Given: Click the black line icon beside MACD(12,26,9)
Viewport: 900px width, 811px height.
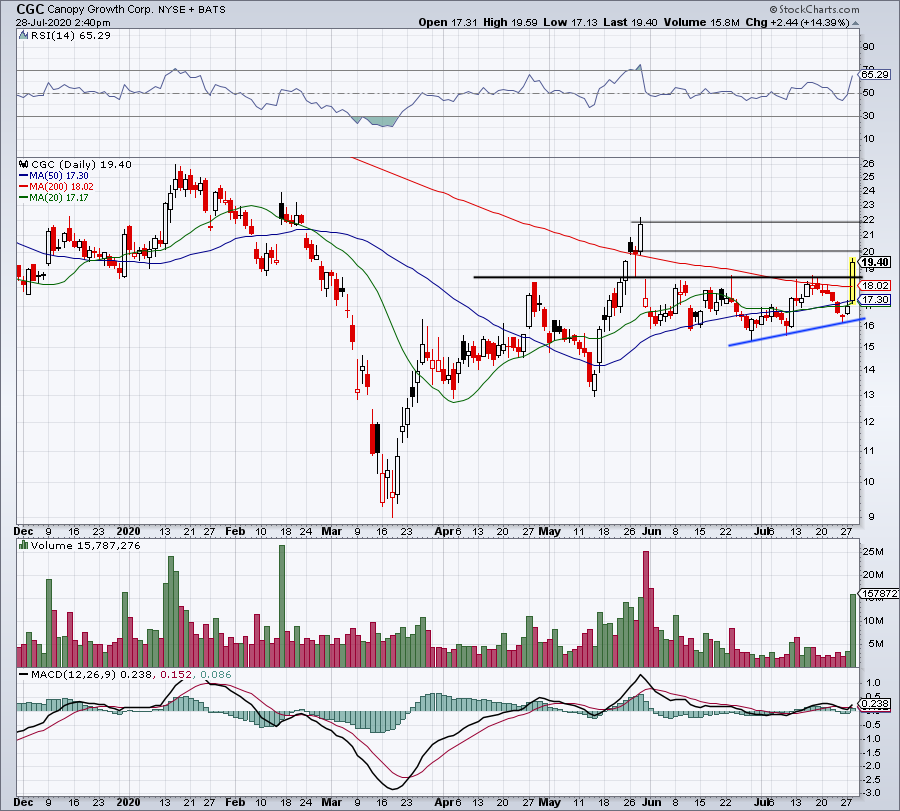Looking at the screenshot, I should point(24,675).
